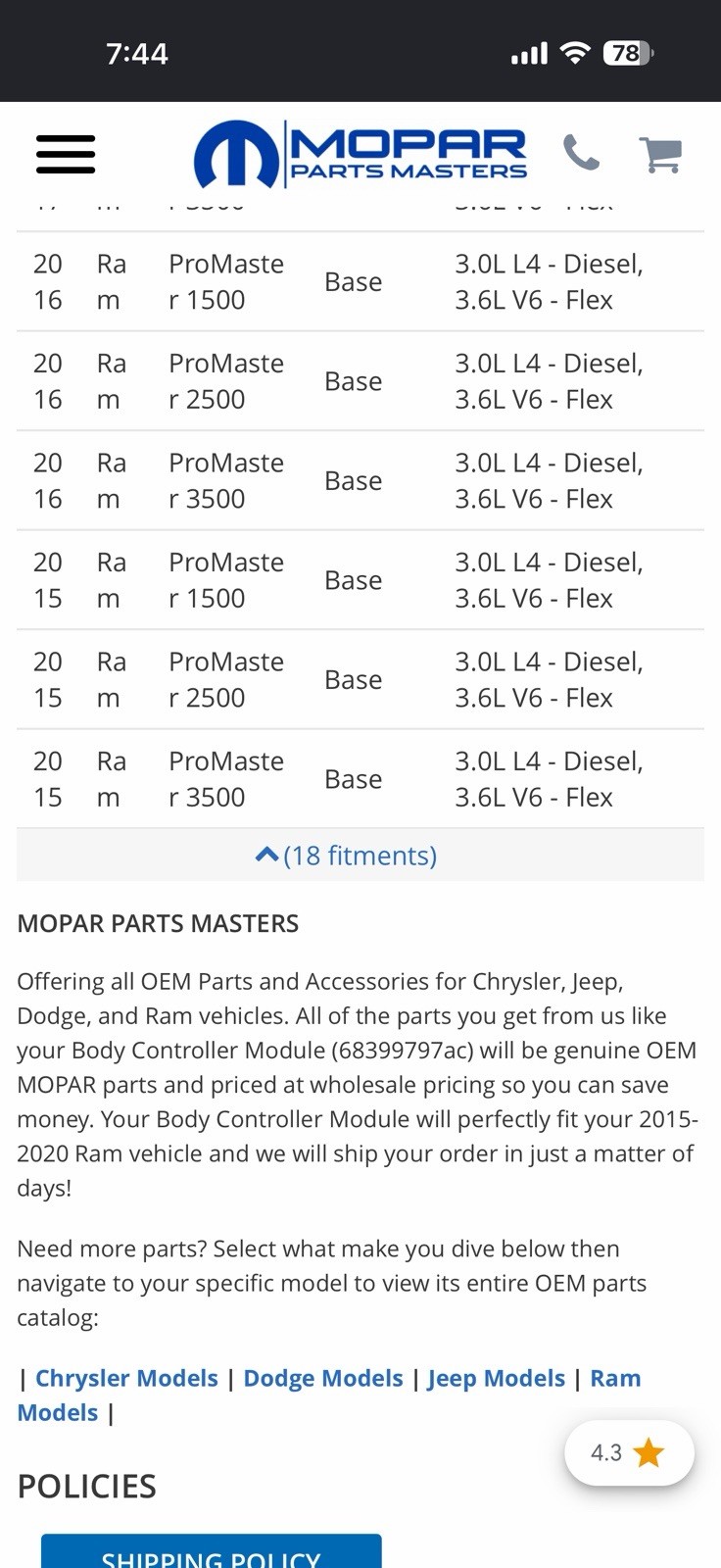Tap the Wi-Fi status icon

(575, 53)
